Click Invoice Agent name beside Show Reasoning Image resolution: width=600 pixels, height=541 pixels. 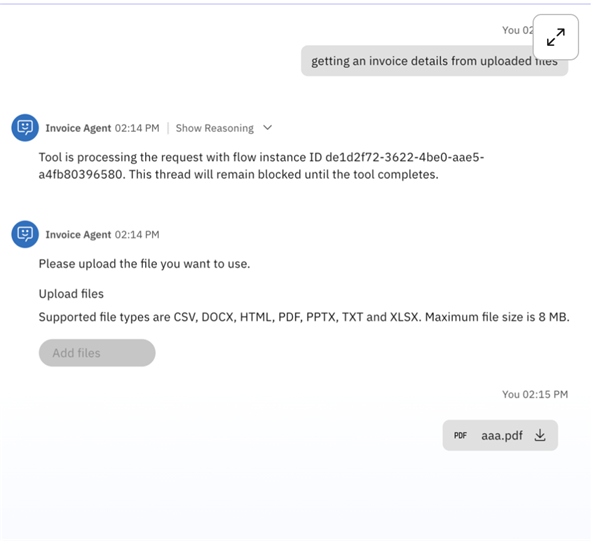click(78, 128)
